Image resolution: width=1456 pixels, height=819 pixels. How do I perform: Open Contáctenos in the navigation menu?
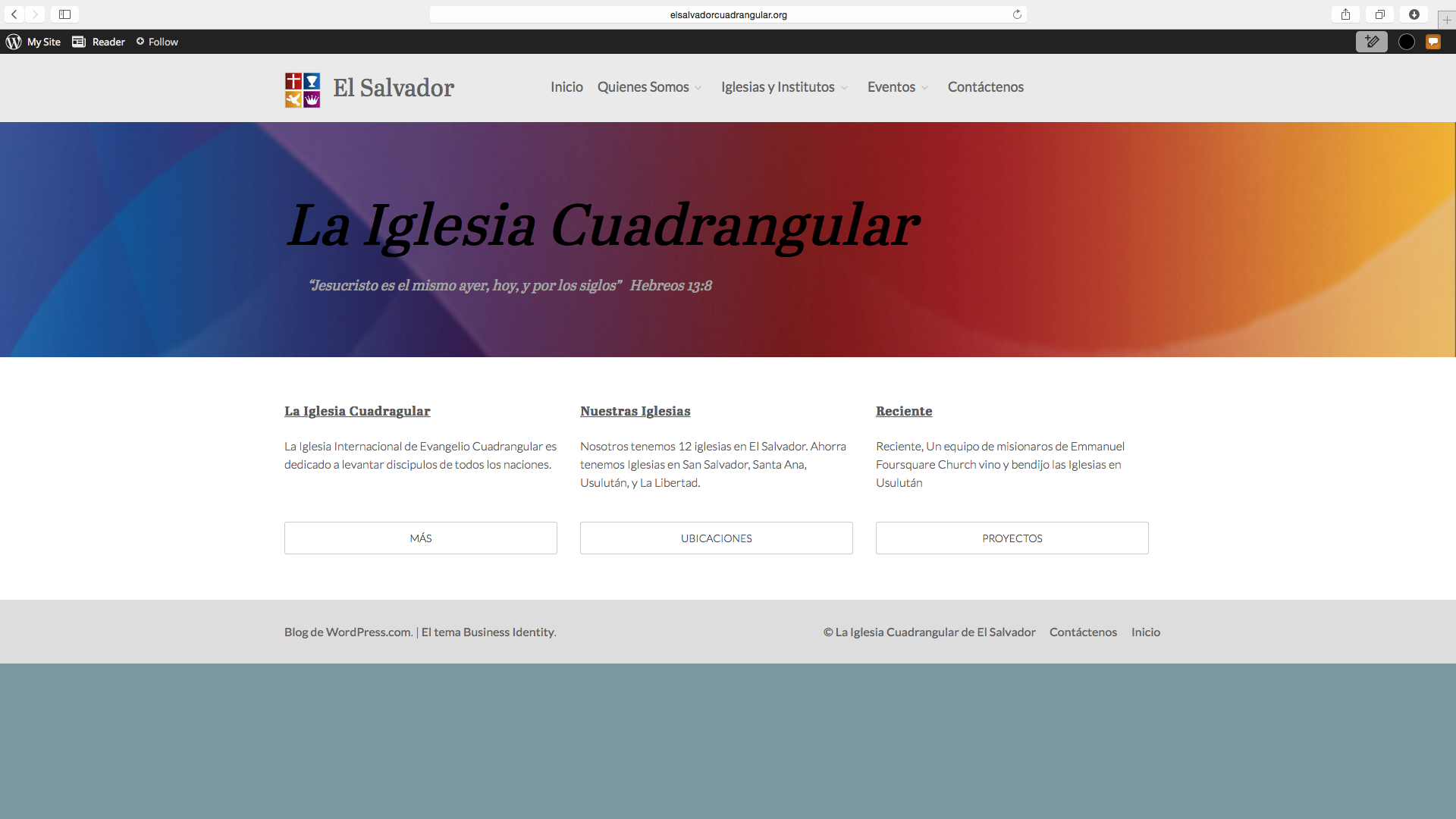985,87
